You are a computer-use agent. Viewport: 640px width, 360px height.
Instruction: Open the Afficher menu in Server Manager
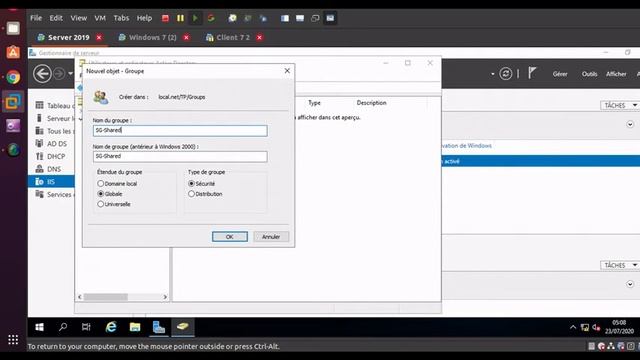pos(616,74)
